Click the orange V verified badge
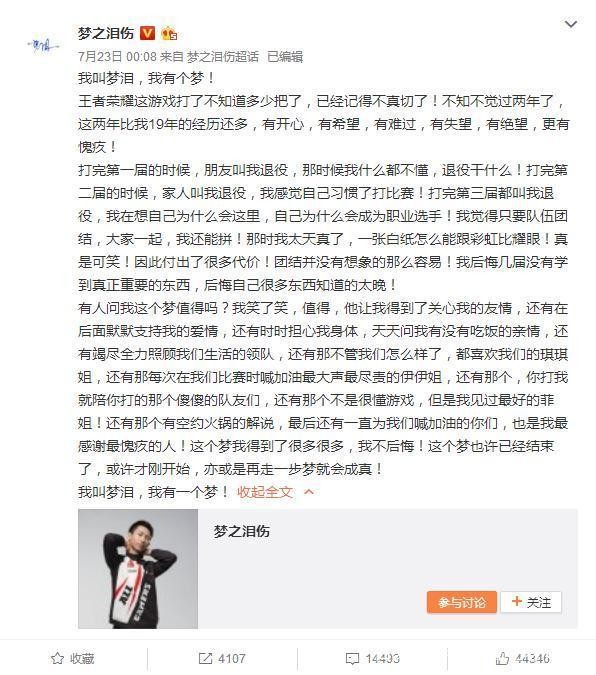 (148, 33)
